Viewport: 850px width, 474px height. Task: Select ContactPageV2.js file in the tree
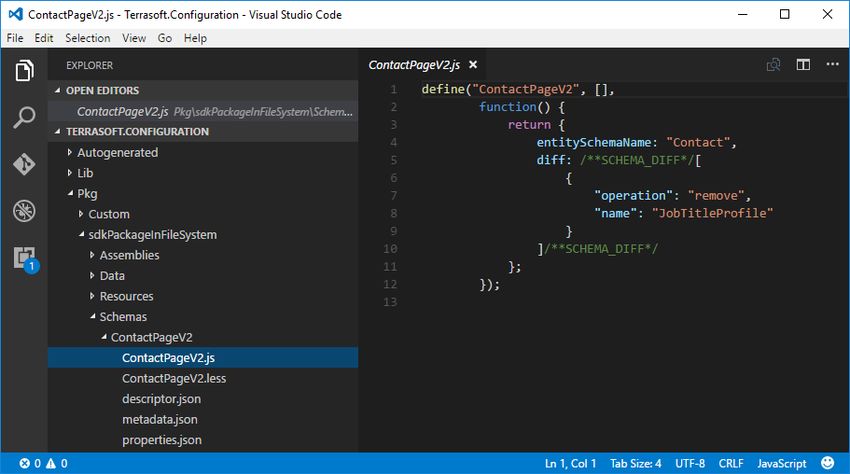203,357
